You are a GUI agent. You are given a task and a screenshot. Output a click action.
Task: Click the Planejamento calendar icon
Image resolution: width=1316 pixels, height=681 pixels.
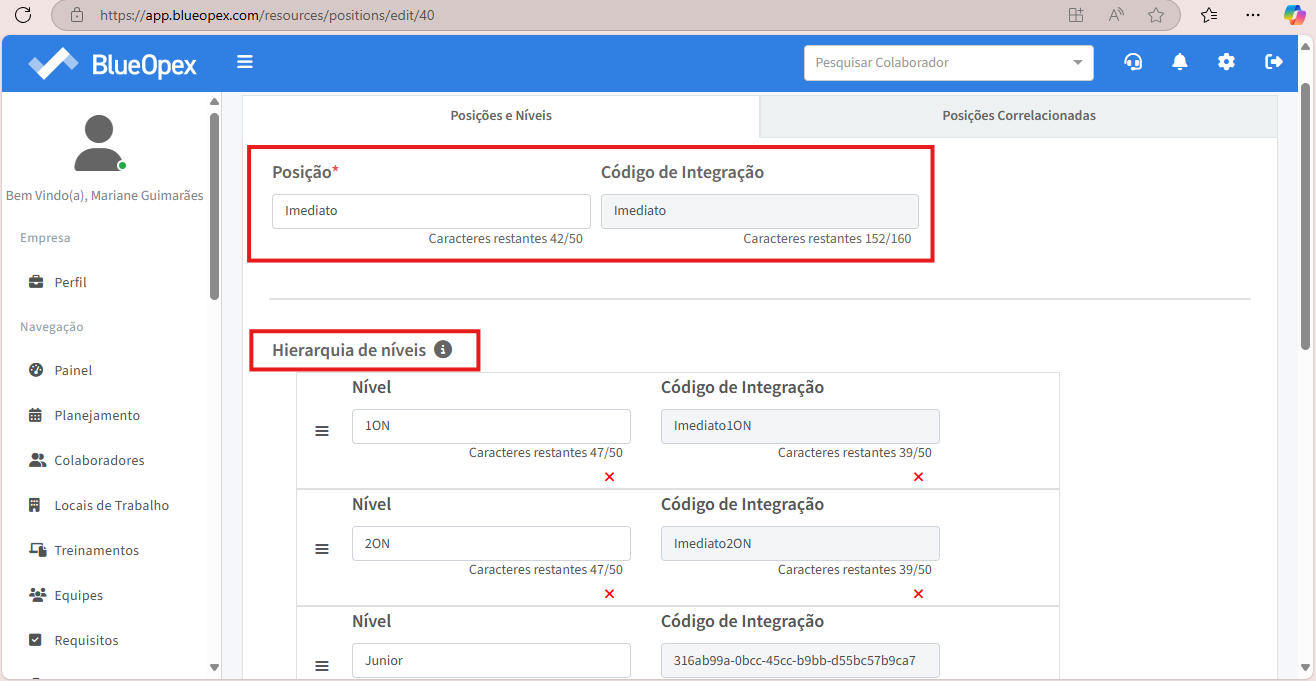click(x=36, y=415)
